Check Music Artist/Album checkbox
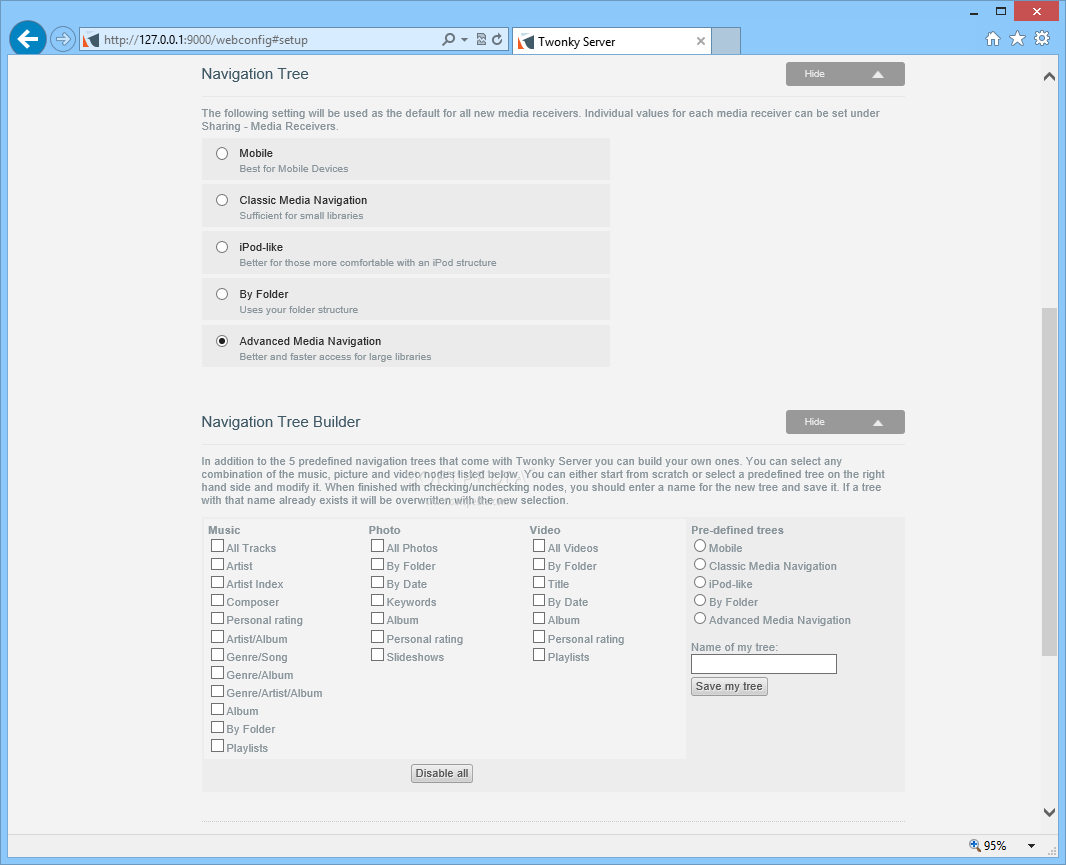 [x=218, y=637]
